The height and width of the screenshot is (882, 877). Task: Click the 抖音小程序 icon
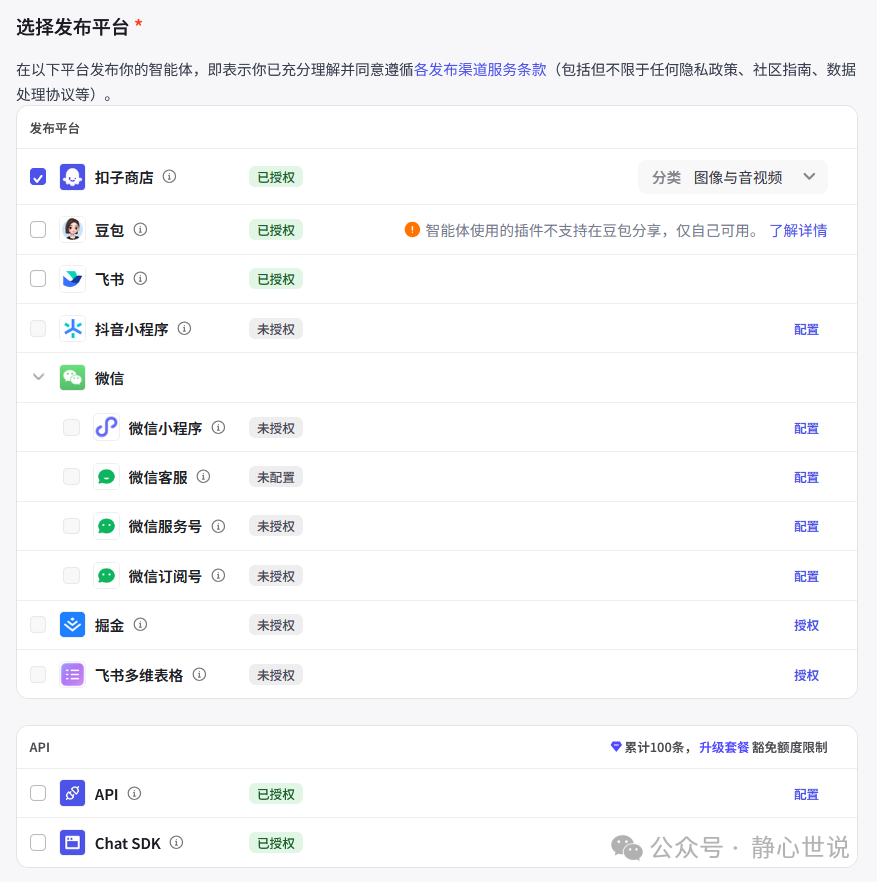coord(71,328)
